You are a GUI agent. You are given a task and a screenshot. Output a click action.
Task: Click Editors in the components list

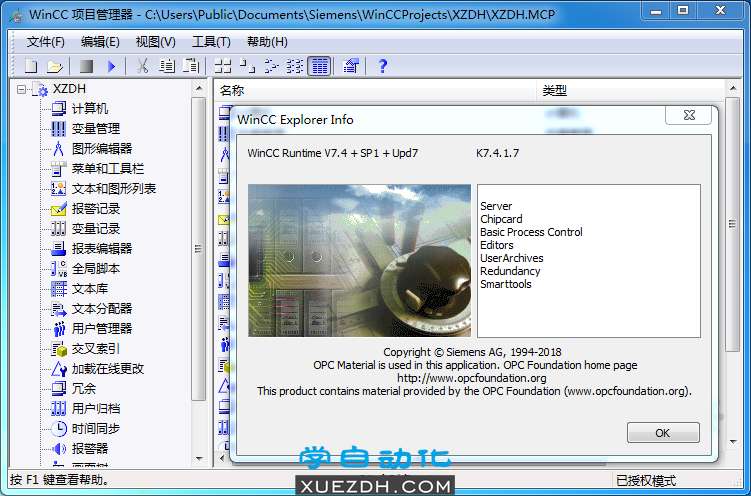point(497,245)
